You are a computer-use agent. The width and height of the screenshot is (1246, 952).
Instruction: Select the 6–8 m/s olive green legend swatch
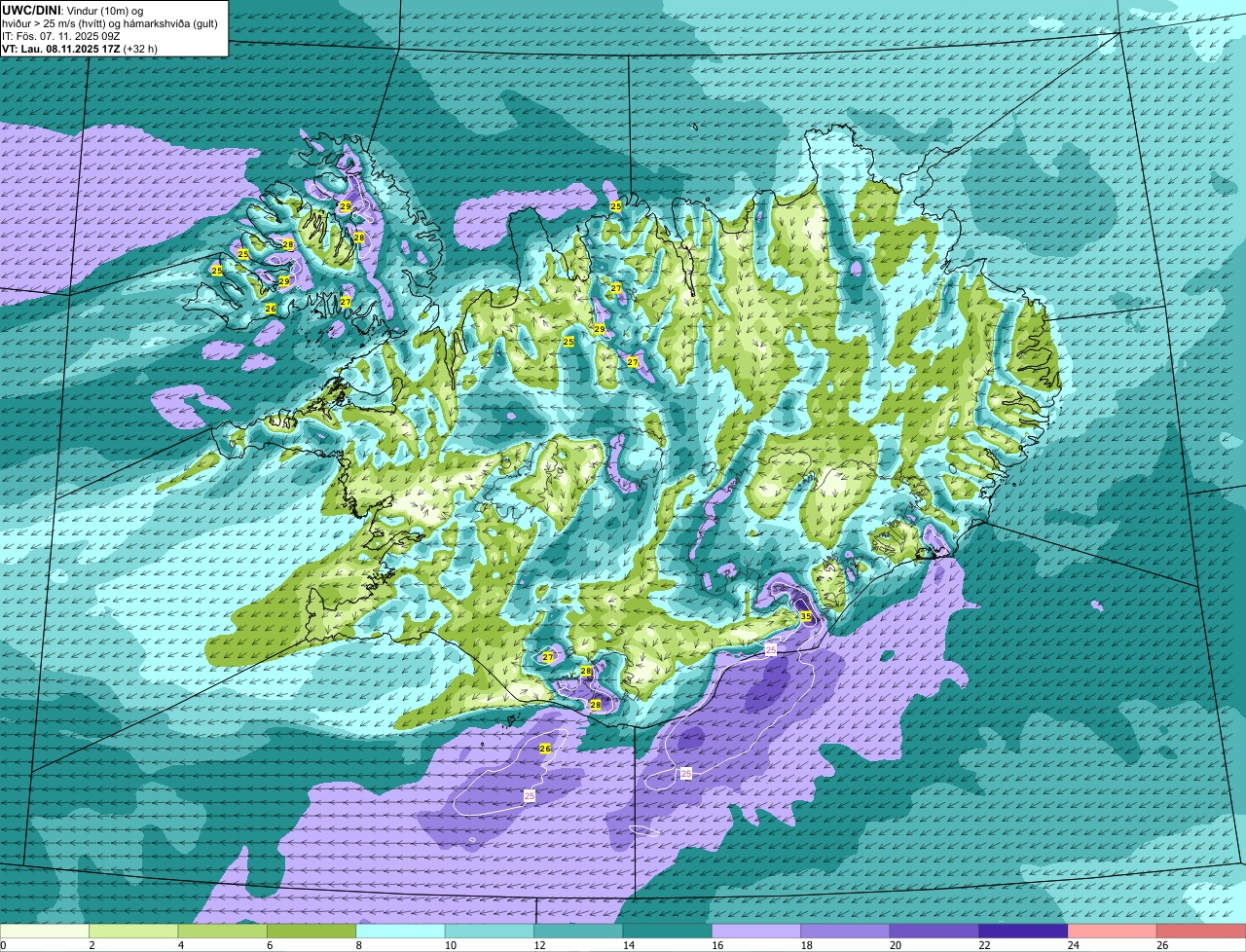click(311, 931)
